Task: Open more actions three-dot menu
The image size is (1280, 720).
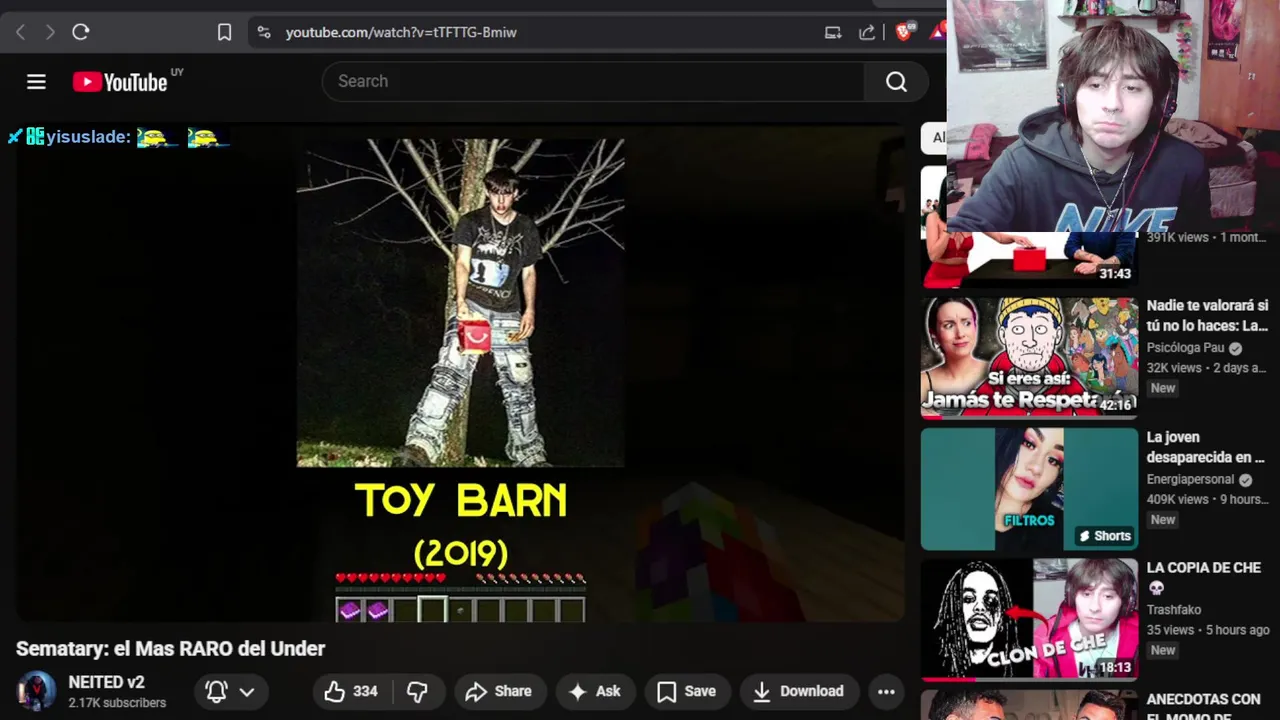Action: click(886, 691)
